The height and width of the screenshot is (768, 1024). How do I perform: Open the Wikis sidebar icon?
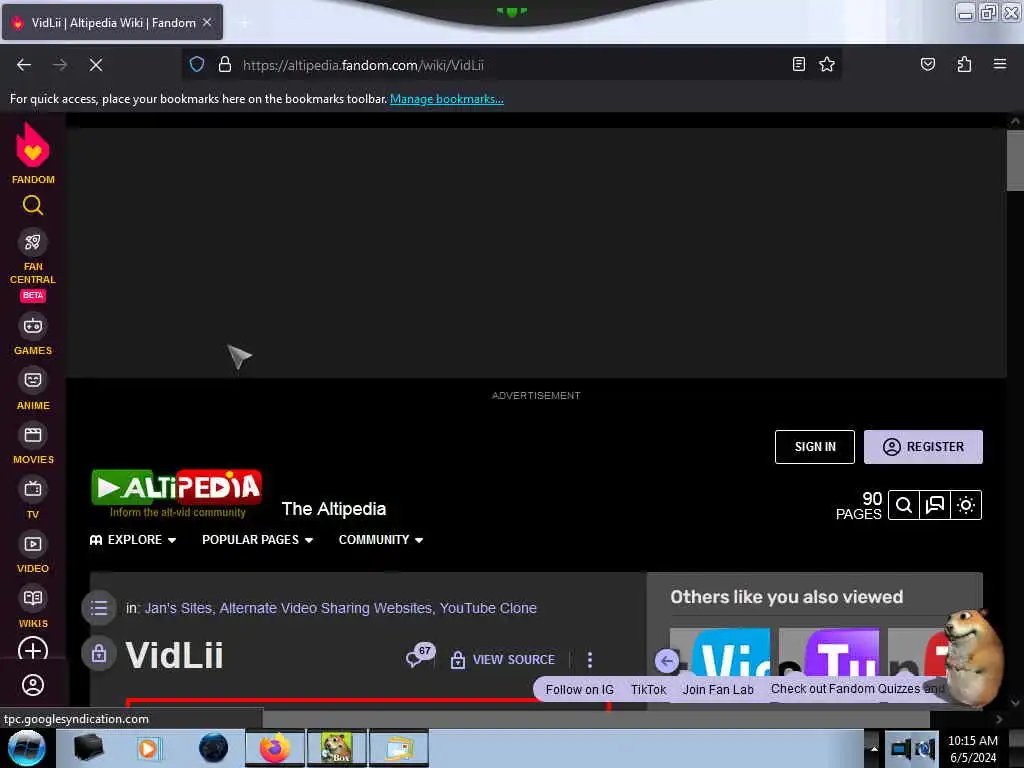coord(33,598)
